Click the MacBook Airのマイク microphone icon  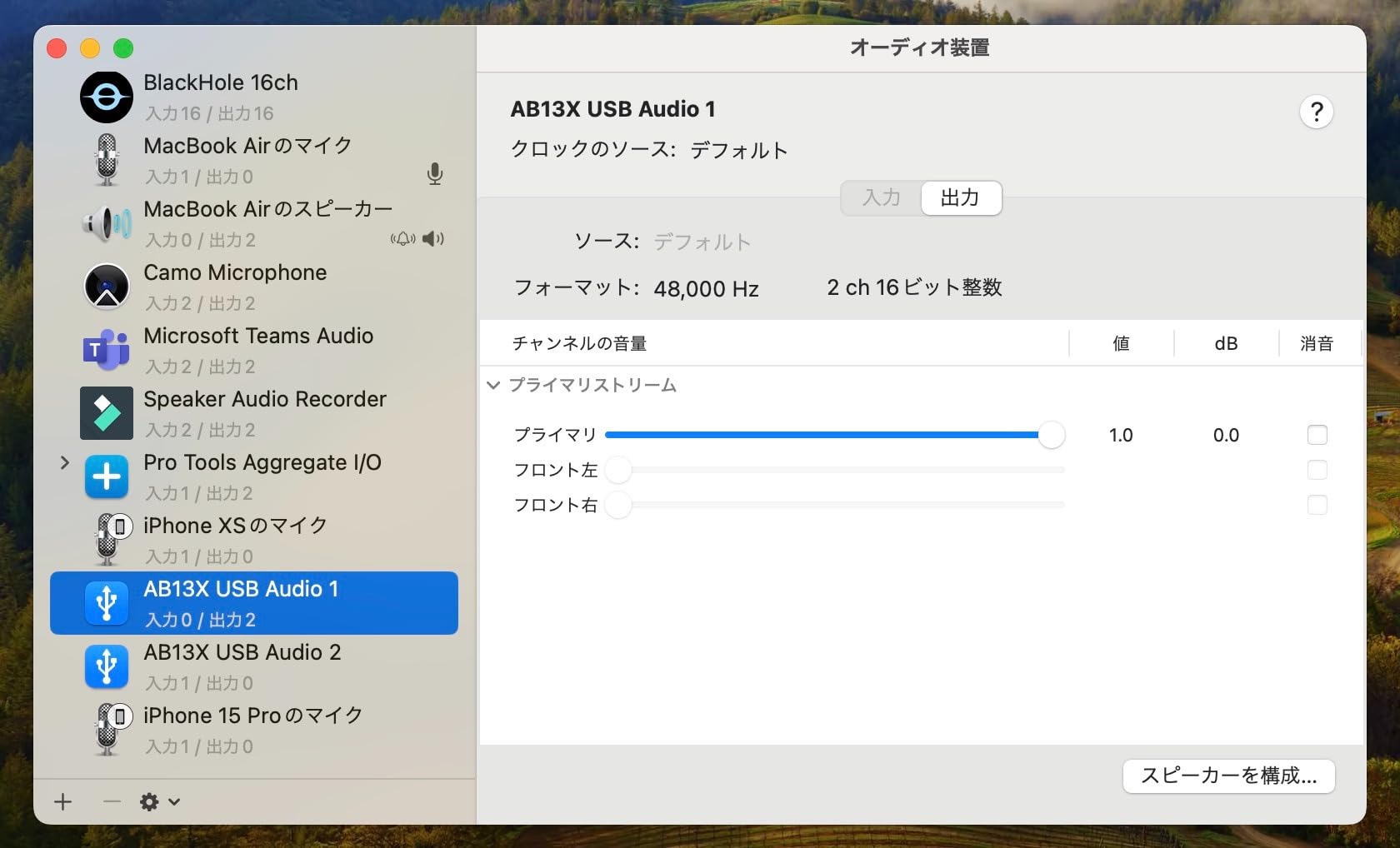pos(106,159)
